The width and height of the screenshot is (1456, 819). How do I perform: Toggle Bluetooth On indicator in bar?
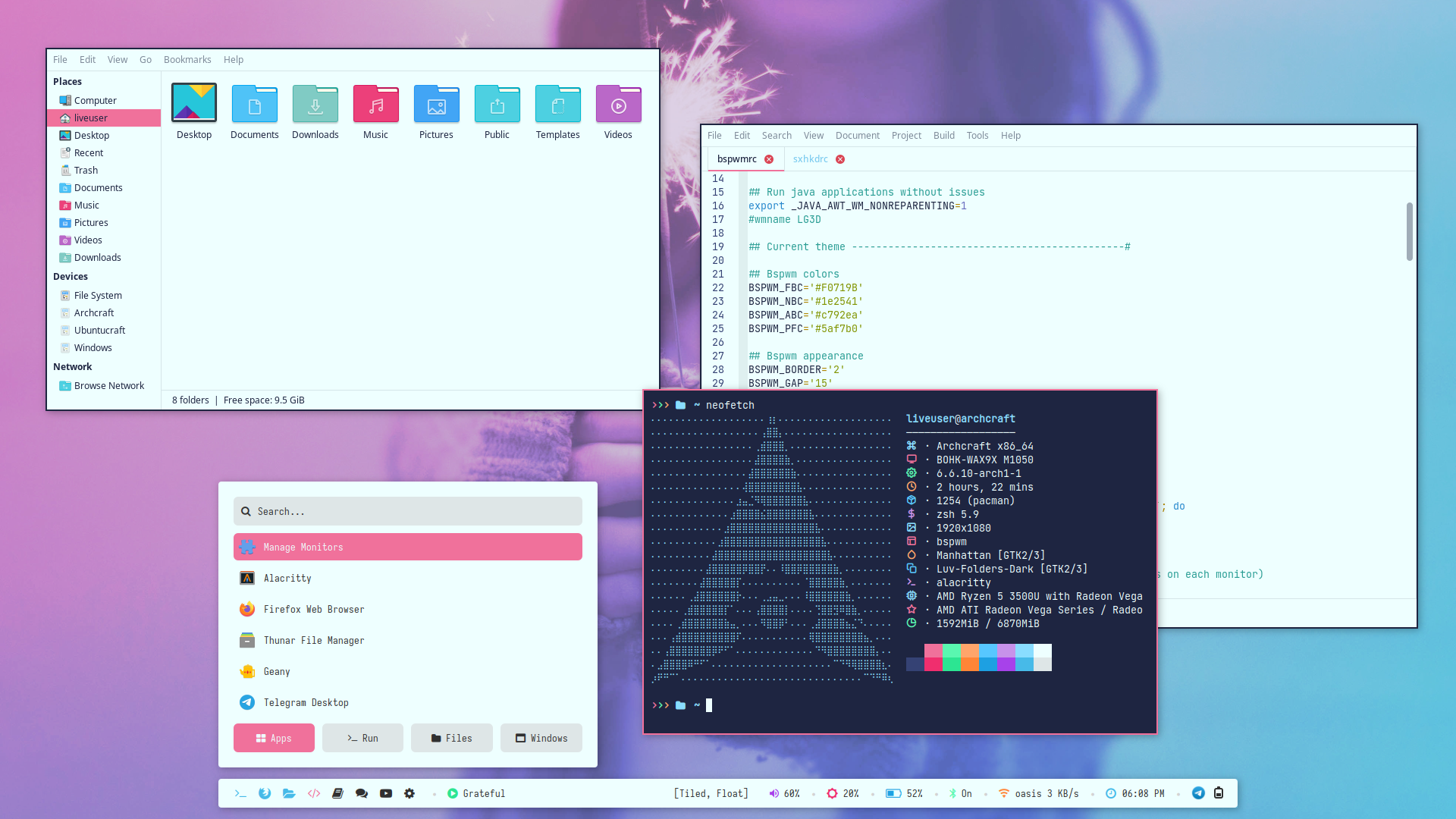point(960,793)
